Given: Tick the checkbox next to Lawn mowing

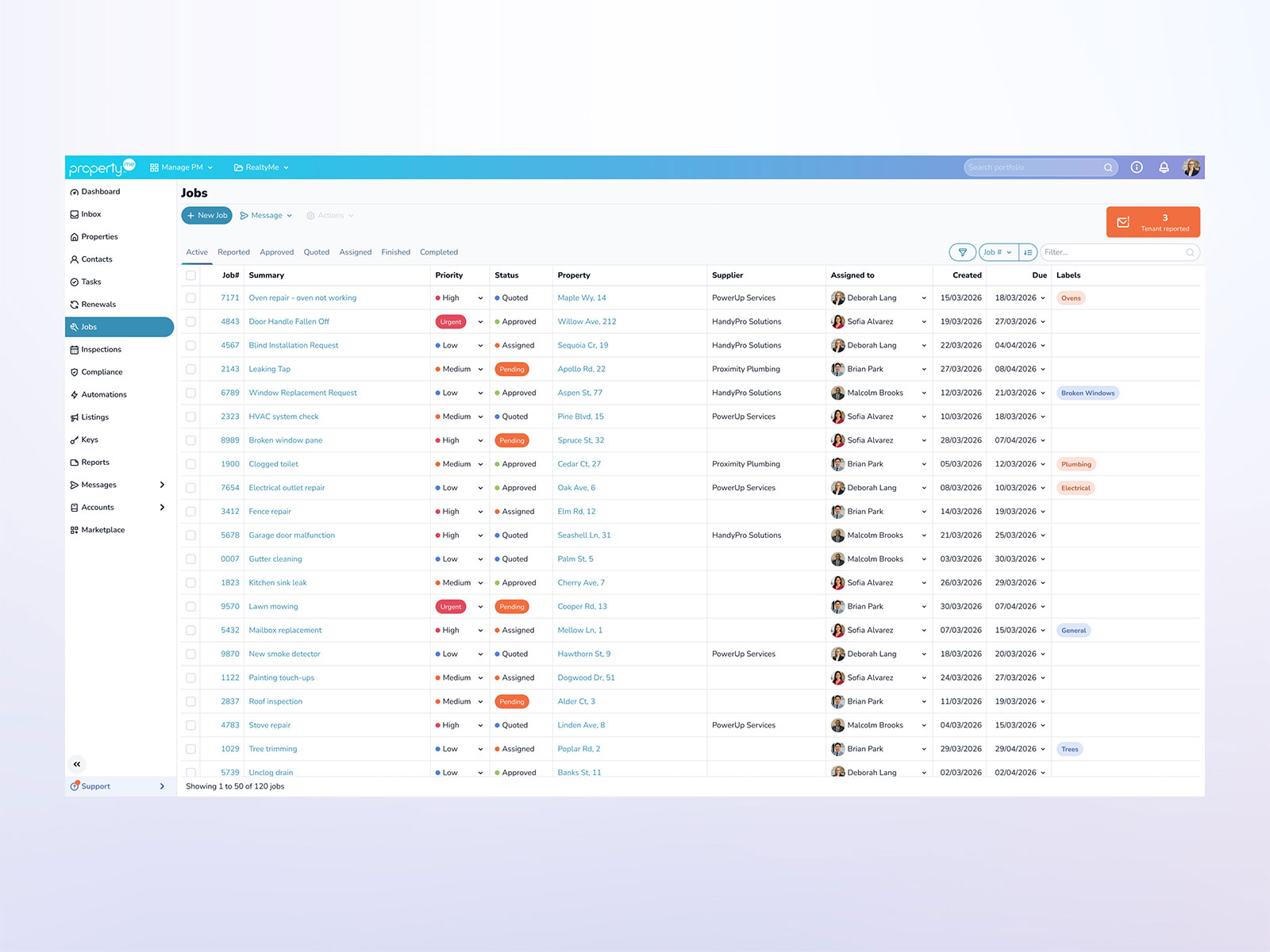Looking at the screenshot, I should pyautogui.click(x=190, y=606).
